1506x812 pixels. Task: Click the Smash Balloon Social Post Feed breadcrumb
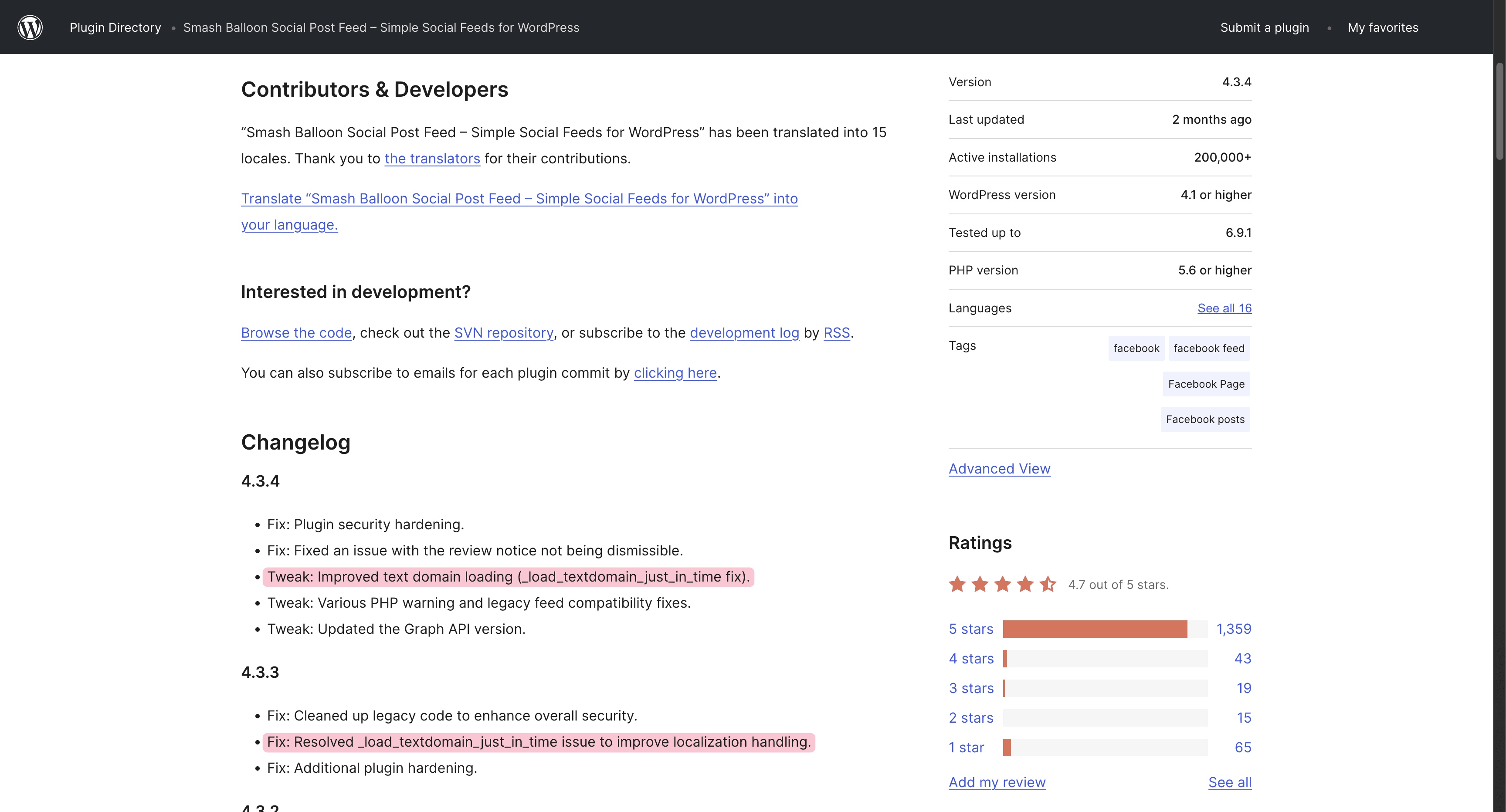point(381,27)
